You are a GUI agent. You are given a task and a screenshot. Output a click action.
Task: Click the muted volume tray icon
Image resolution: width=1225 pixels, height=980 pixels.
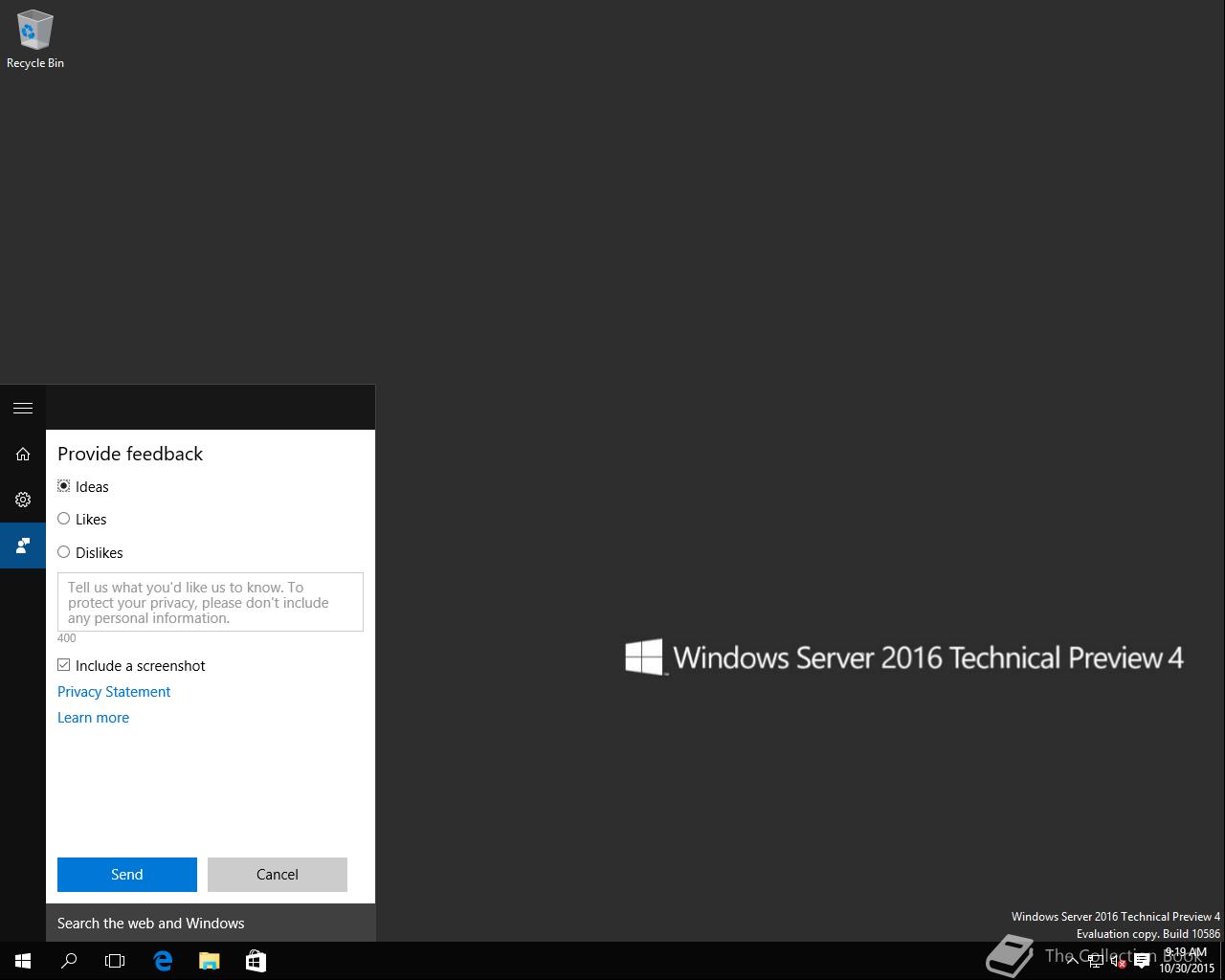click(x=1118, y=961)
